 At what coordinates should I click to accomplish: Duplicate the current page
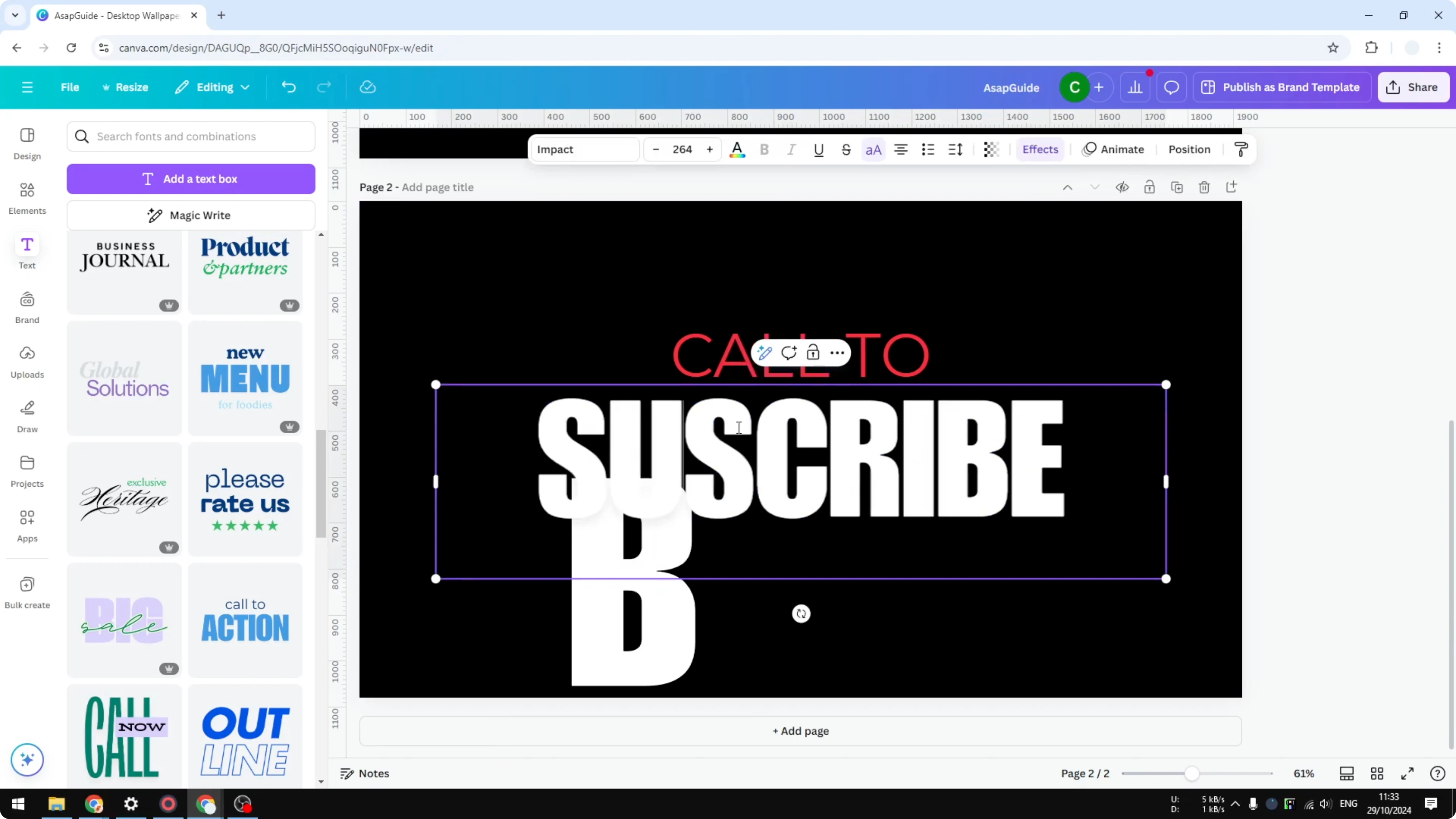[1177, 187]
